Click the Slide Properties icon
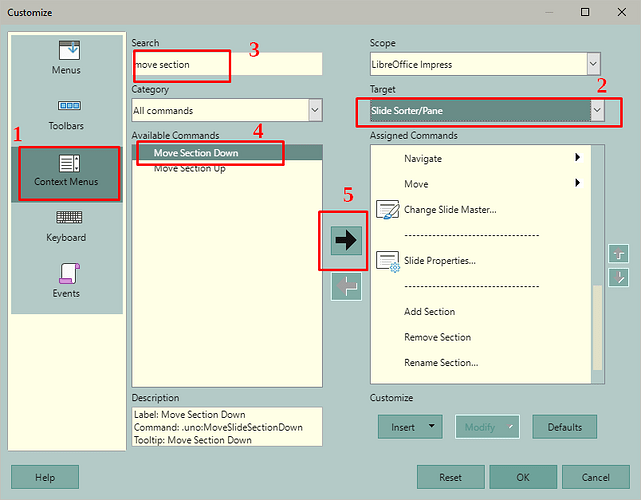641x500 pixels. point(388,261)
